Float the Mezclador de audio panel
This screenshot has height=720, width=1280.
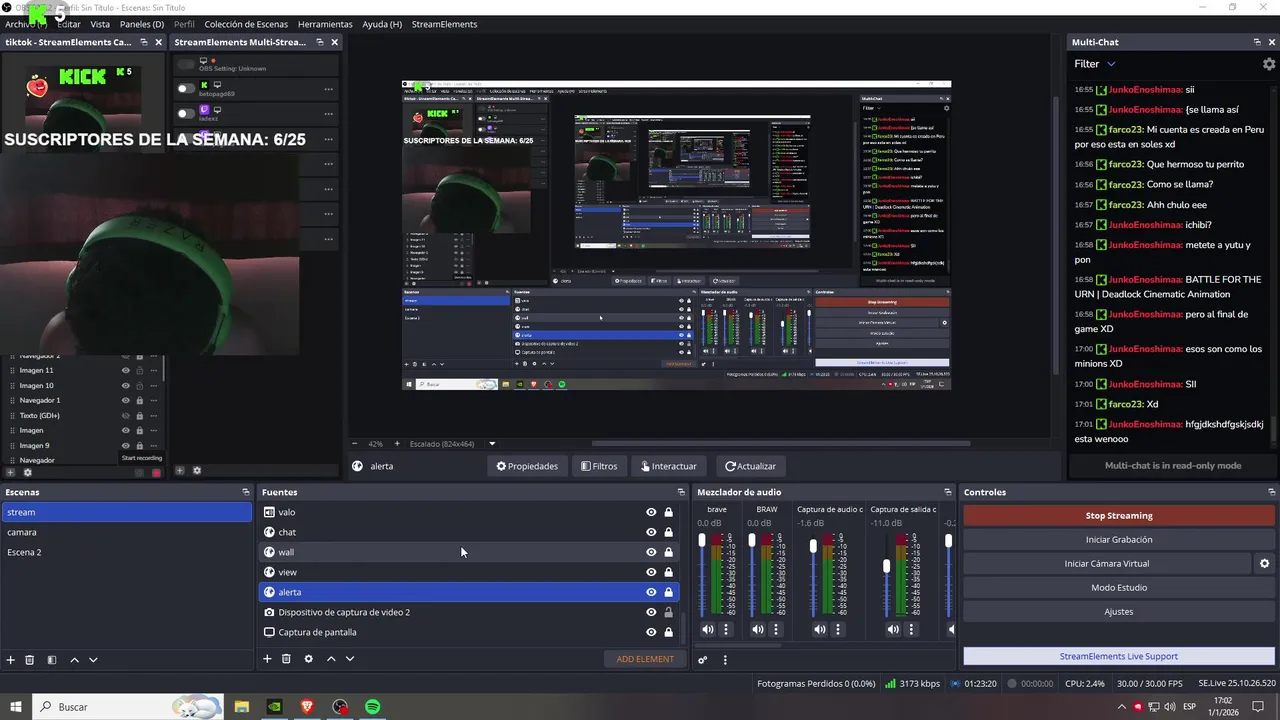948,492
